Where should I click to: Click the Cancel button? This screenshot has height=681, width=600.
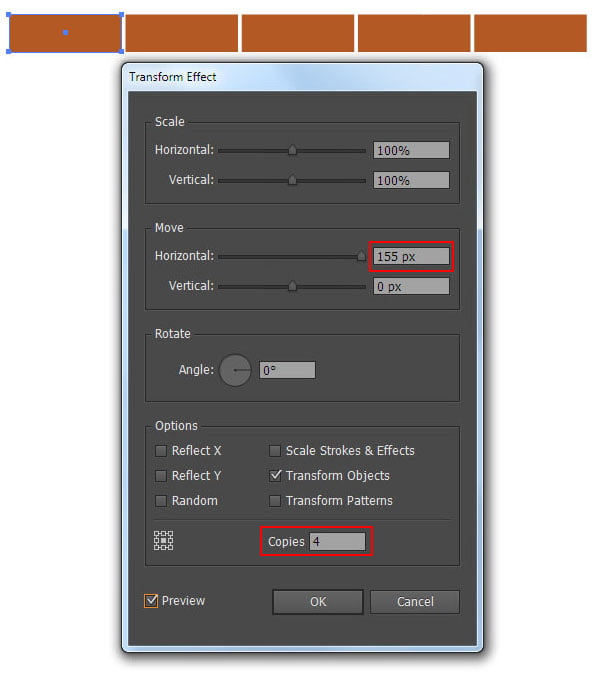pos(415,602)
